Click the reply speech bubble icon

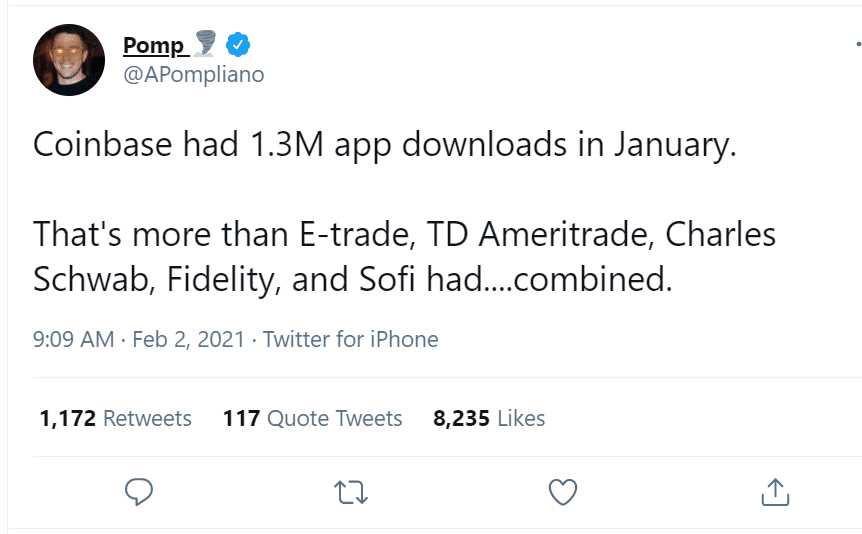[139, 492]
